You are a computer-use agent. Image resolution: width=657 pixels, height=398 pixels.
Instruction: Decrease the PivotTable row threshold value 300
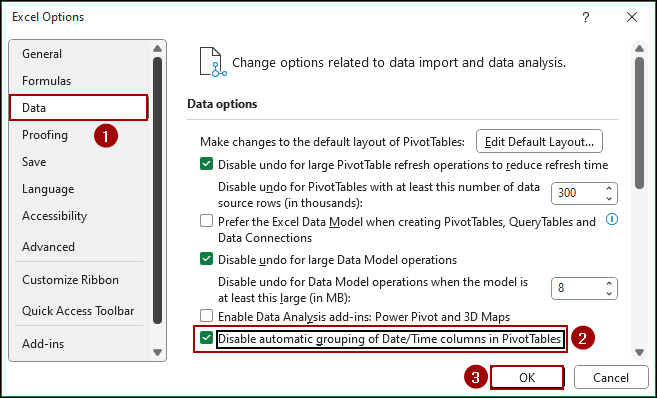point(609,198)
